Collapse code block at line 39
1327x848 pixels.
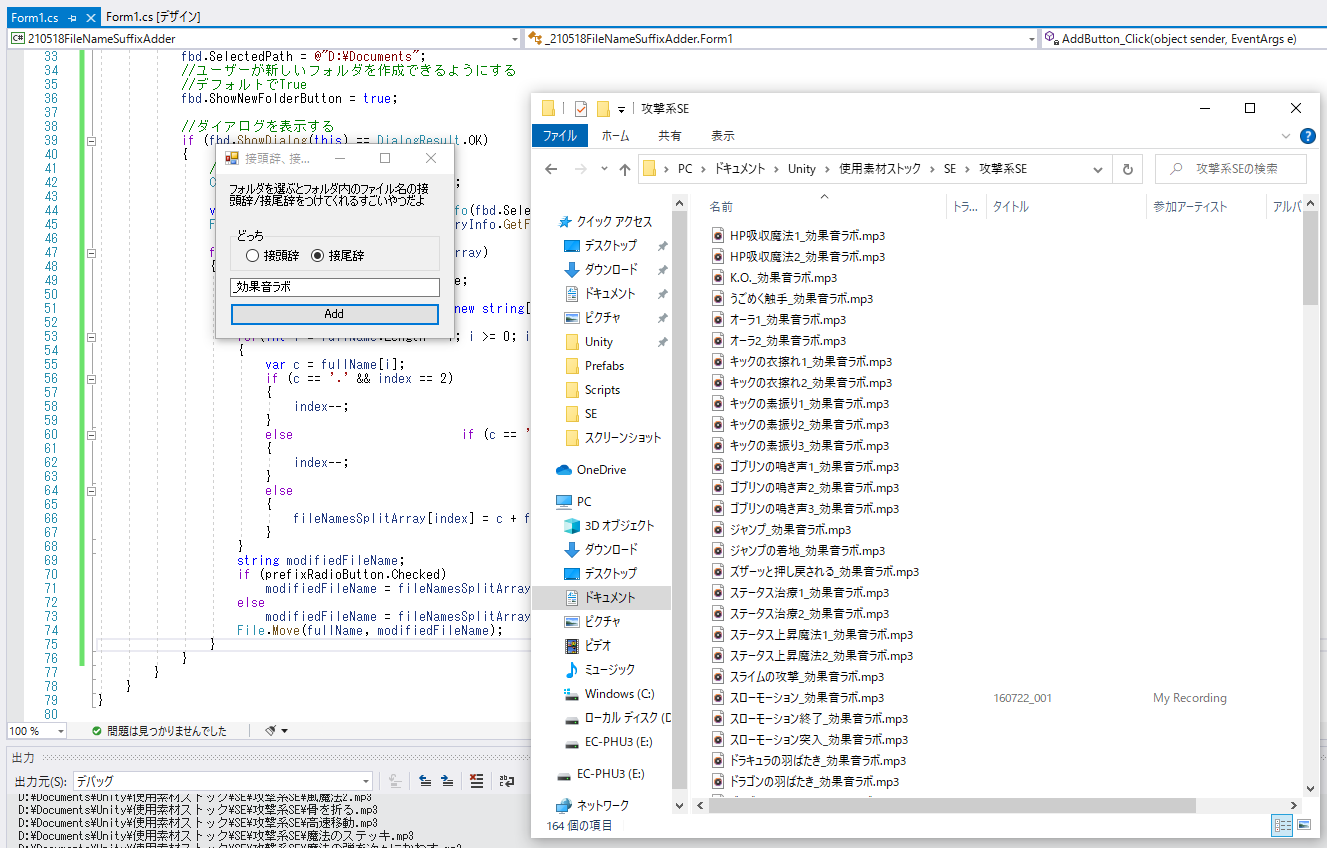91,141
